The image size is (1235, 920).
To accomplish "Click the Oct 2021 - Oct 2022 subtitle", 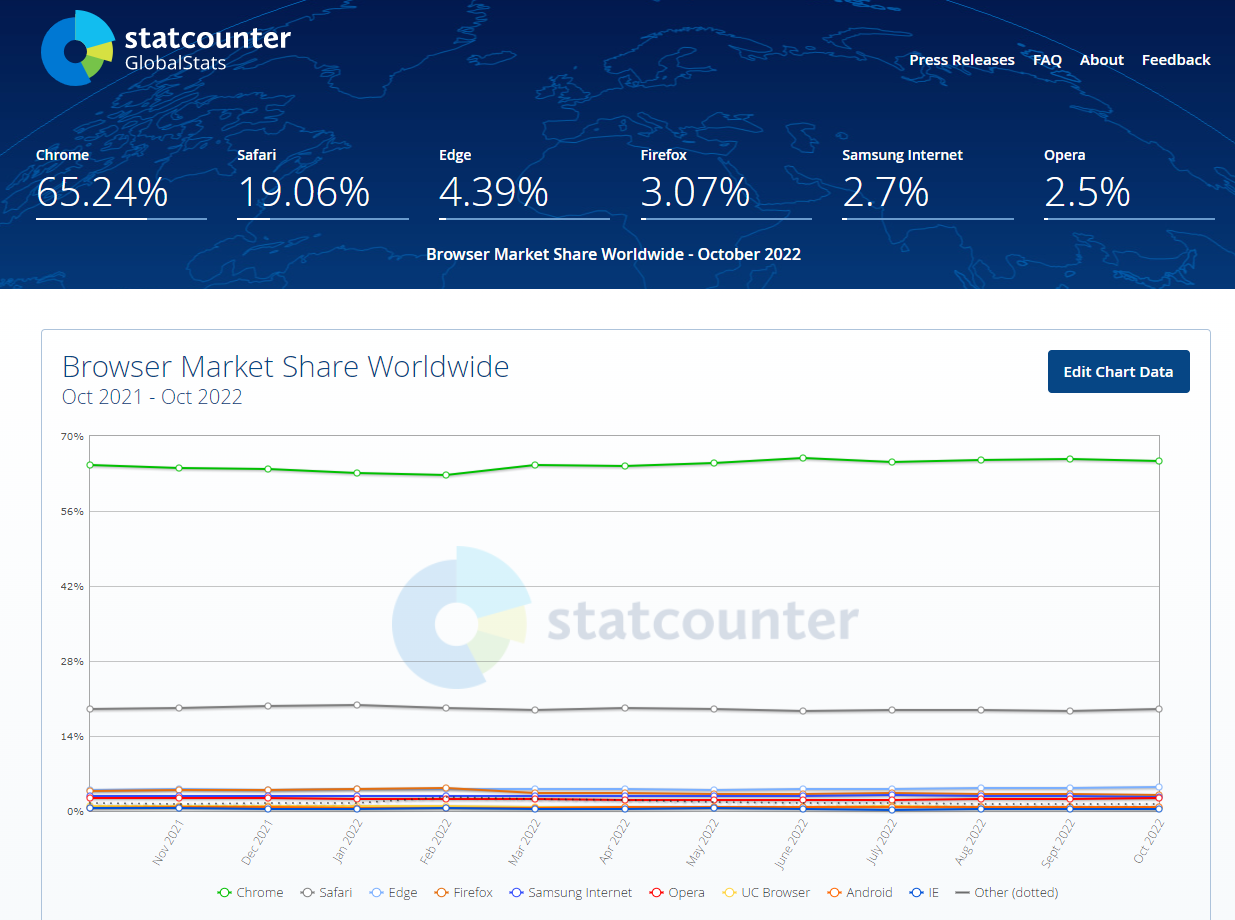I will point(152,397).
